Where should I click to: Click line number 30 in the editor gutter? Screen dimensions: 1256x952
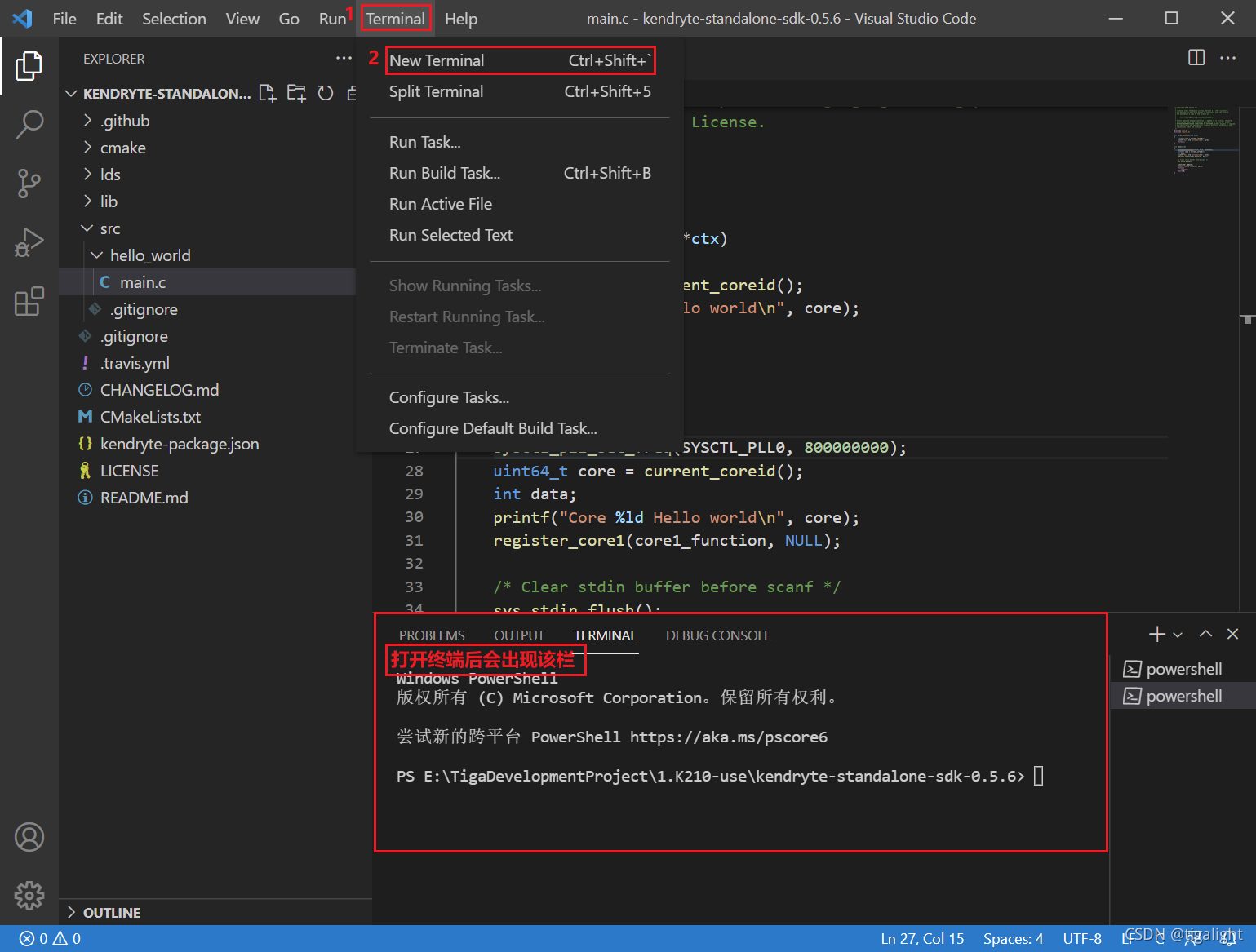414,517
